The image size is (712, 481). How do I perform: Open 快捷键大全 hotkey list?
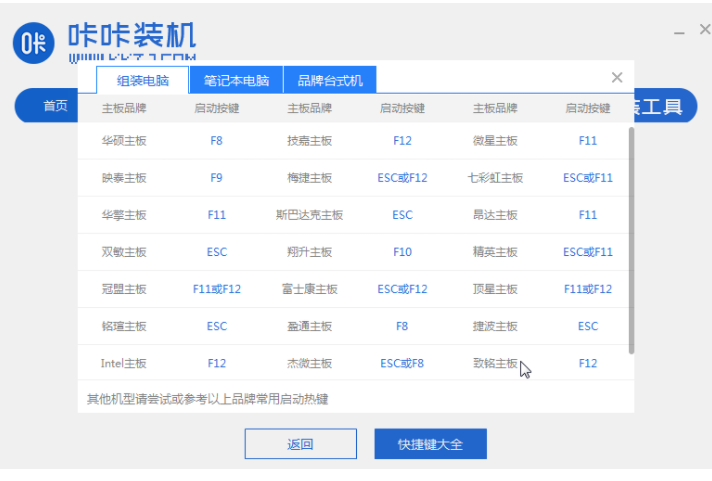[429, 444]
